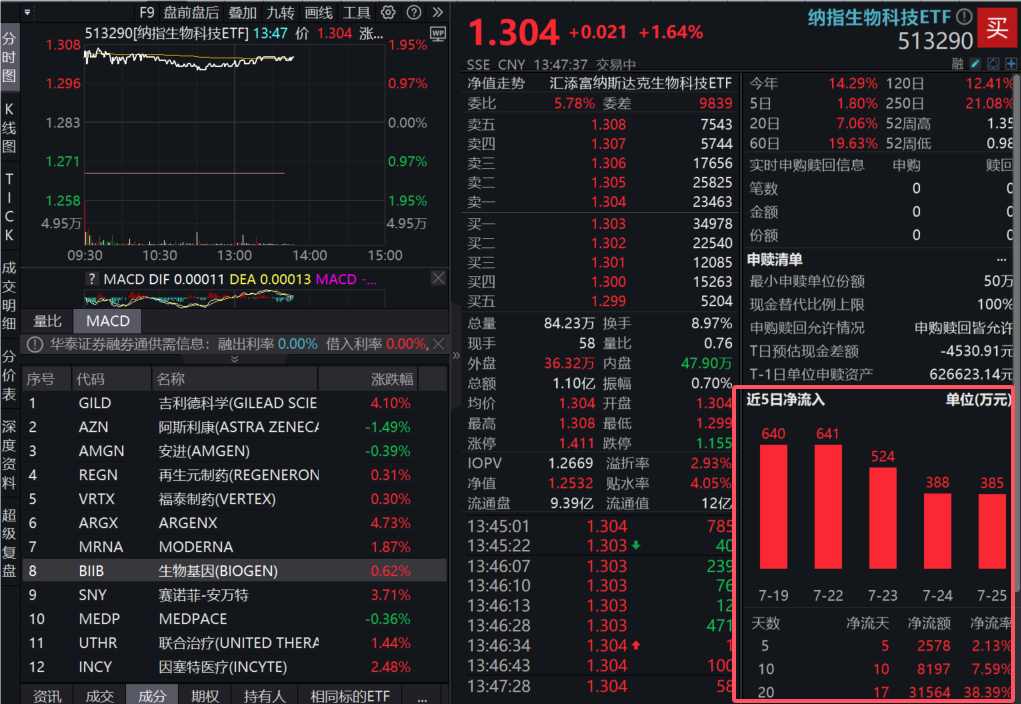The width and height of the screenshot is (1021, 704).
Task: Click 买一 price 1.303 in order book
Action: tap(608, 223)
